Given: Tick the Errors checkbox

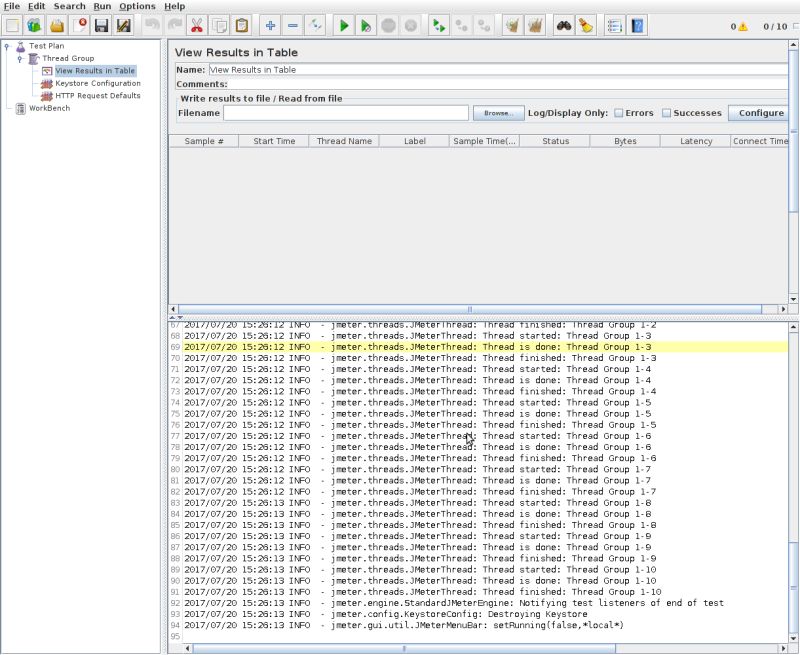Looking at the screenshot, I should click(x=618, y=113).
